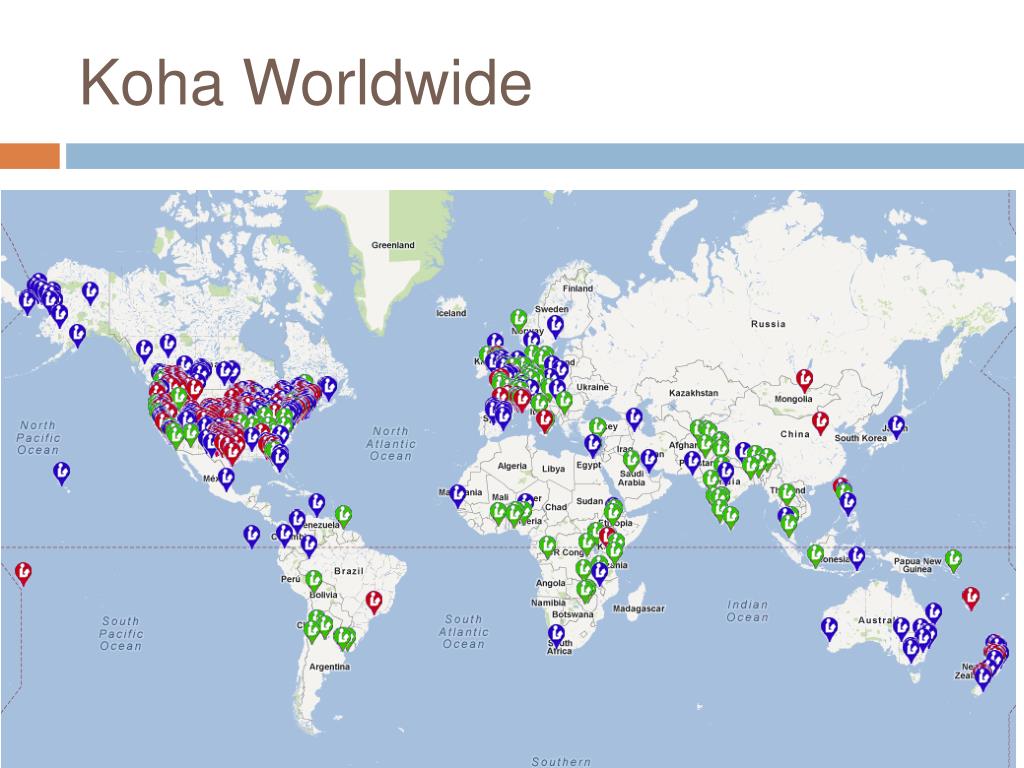1024x768 pixels.
Task: Click the blue marker on Mauritania
Action: click(x=458, y=496)
